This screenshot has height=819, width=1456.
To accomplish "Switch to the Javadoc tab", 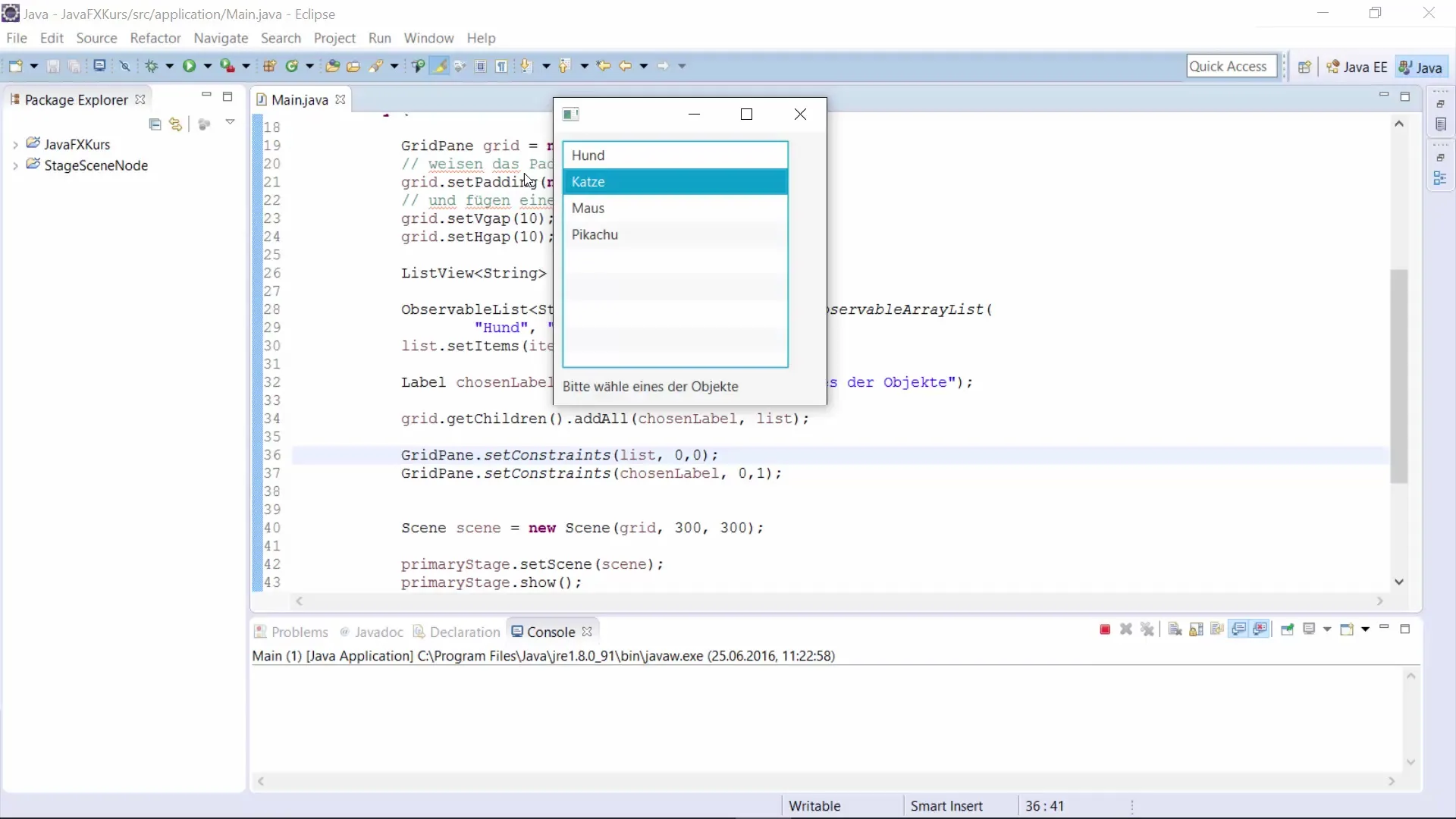I will (372, 632).
